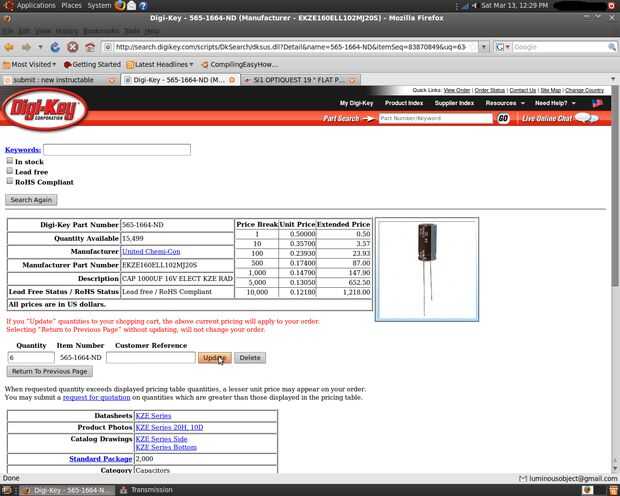Open the KZE Series datasheet link
This screenshot has height=496, width=620.
click(153, 416)
